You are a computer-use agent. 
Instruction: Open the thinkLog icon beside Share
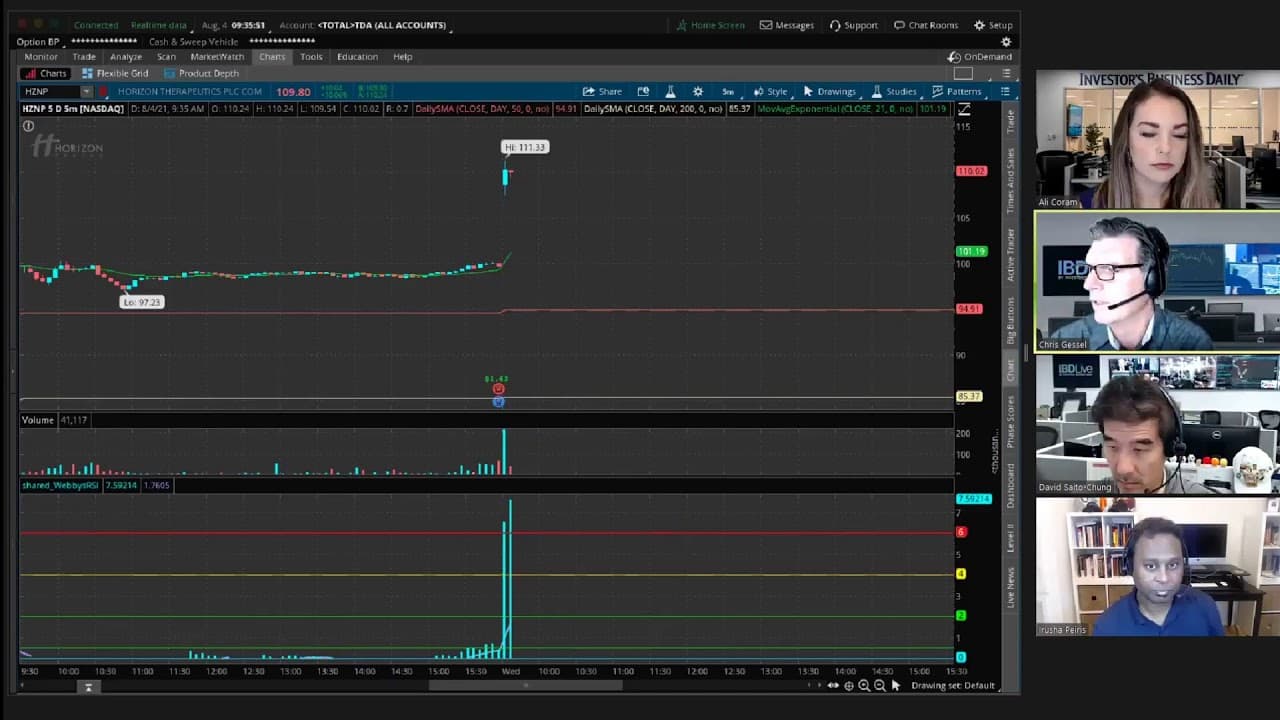pyautogui.click(x=643, y=91)
